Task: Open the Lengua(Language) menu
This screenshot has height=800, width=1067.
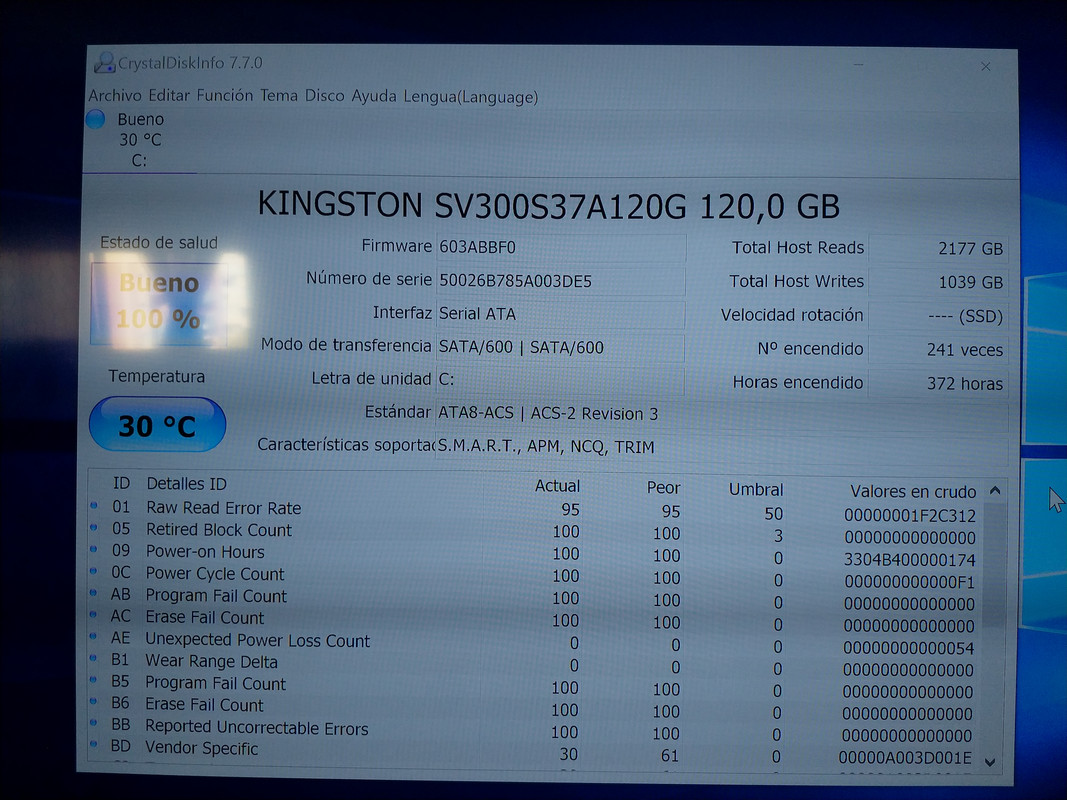Action: coord(471,97)
